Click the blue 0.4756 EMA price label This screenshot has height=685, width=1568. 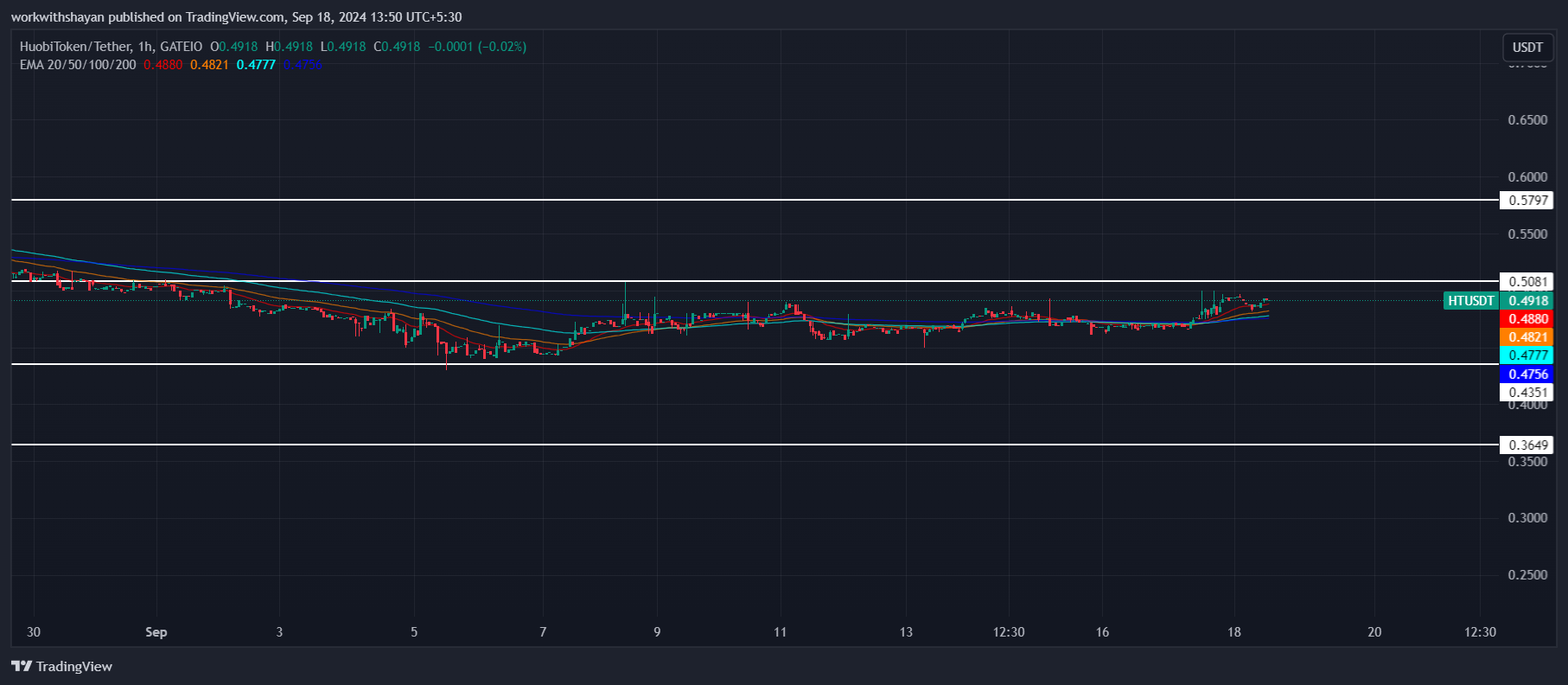point(1527,375)
